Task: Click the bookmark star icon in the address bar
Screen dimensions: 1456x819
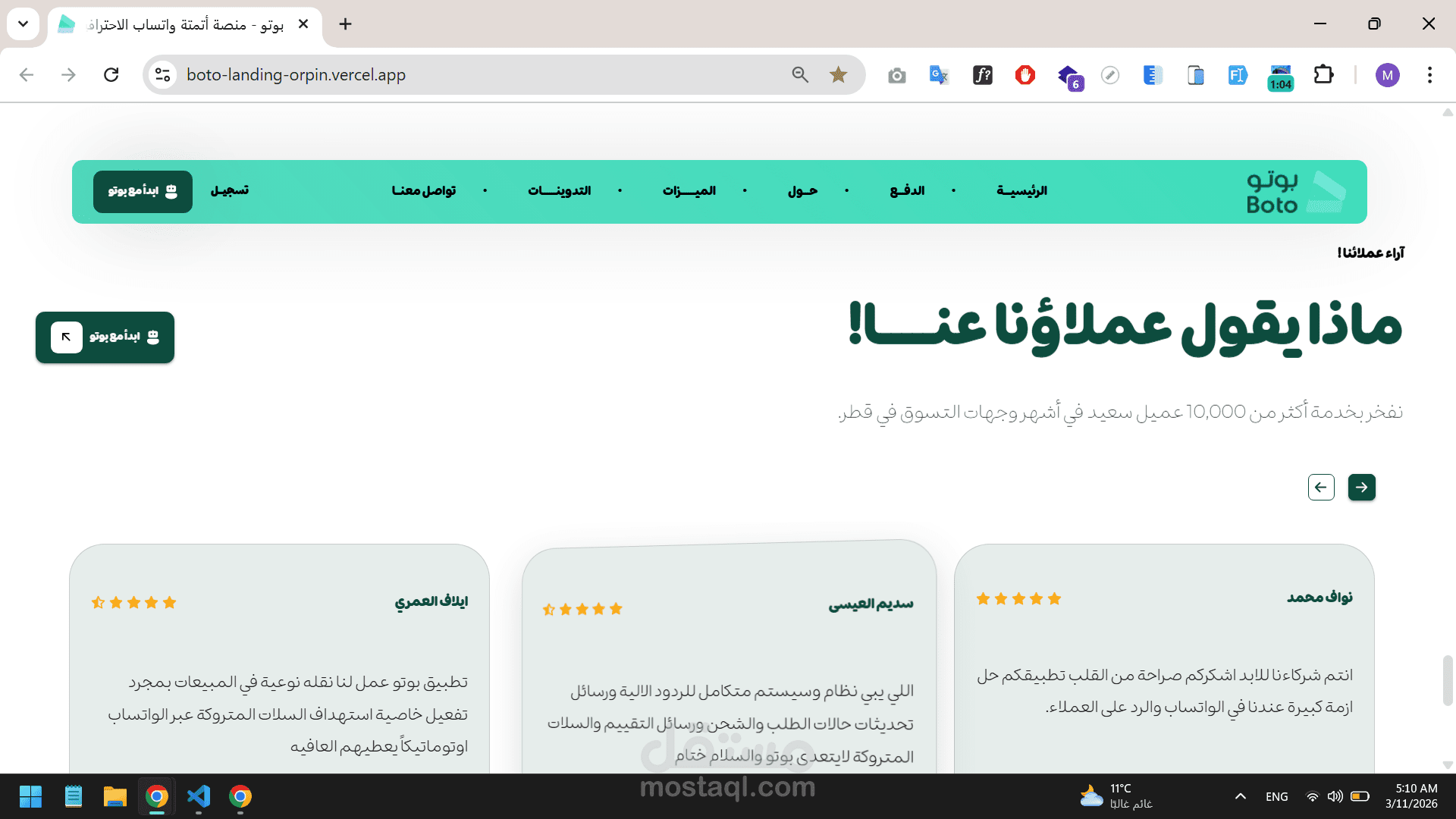Action: click(x=838, y=74)
